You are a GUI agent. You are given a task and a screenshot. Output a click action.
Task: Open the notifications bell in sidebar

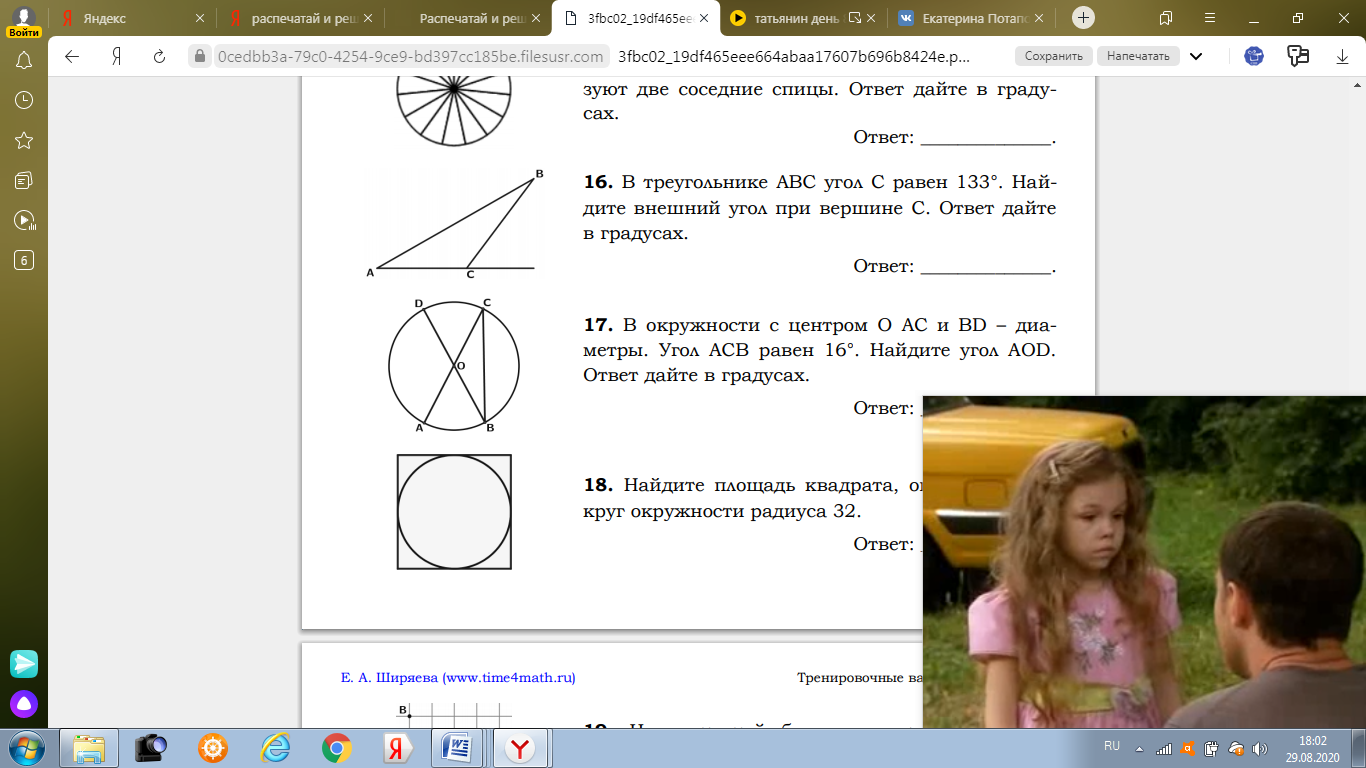coord(24,60)
